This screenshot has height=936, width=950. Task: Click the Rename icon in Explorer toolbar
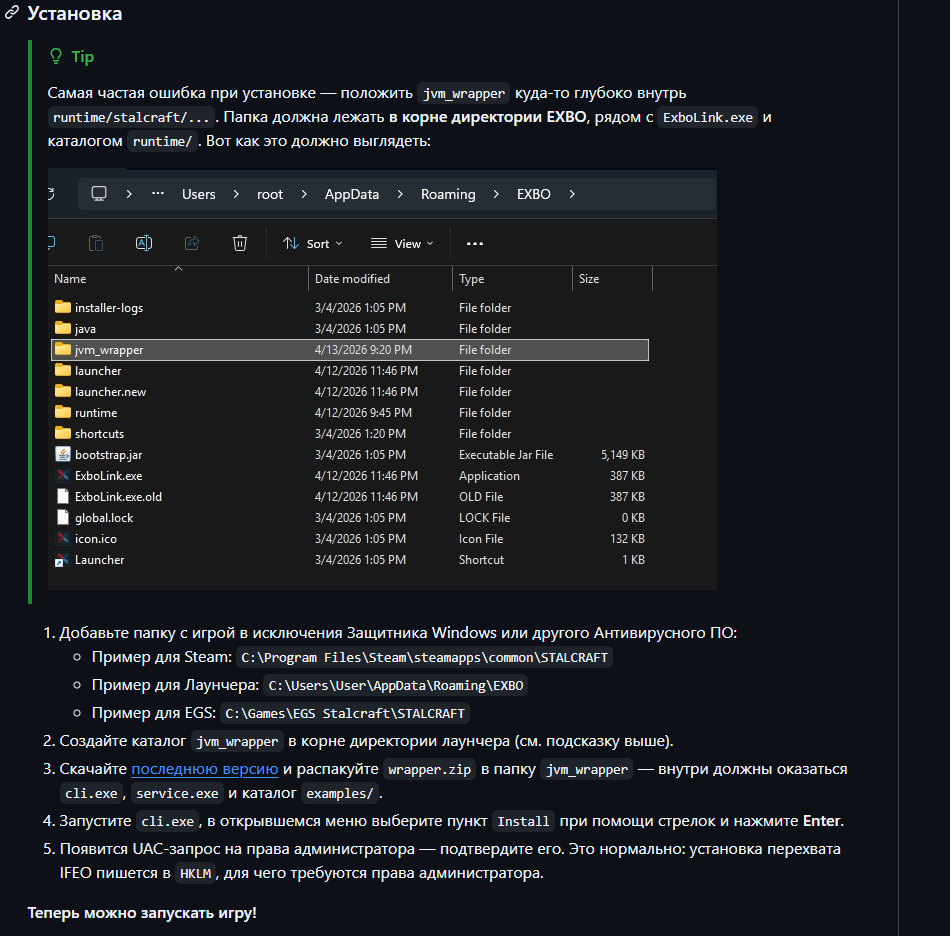(x=144, y=243)
